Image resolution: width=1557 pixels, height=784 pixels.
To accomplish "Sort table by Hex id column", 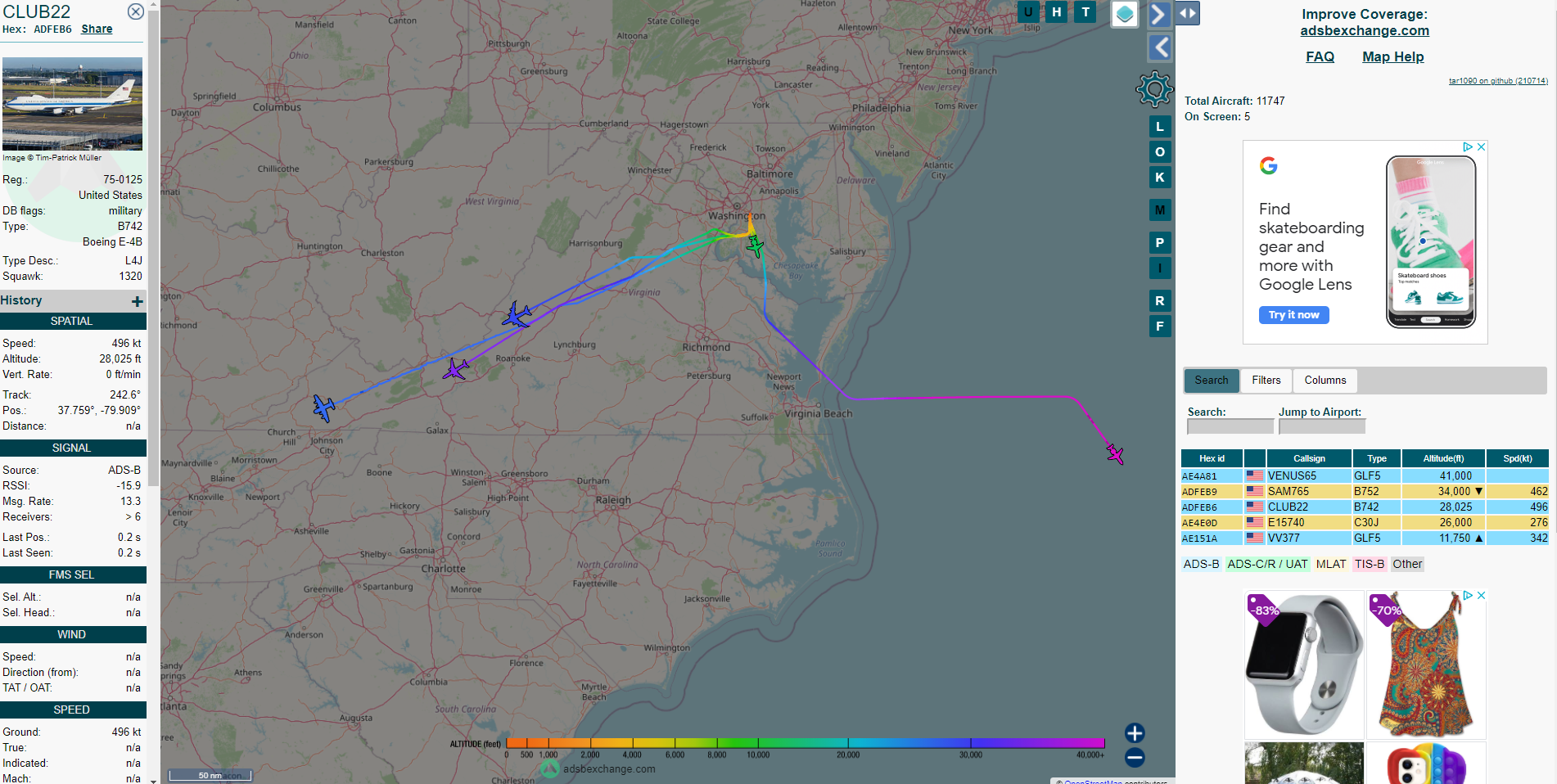I will (1212, 458).
